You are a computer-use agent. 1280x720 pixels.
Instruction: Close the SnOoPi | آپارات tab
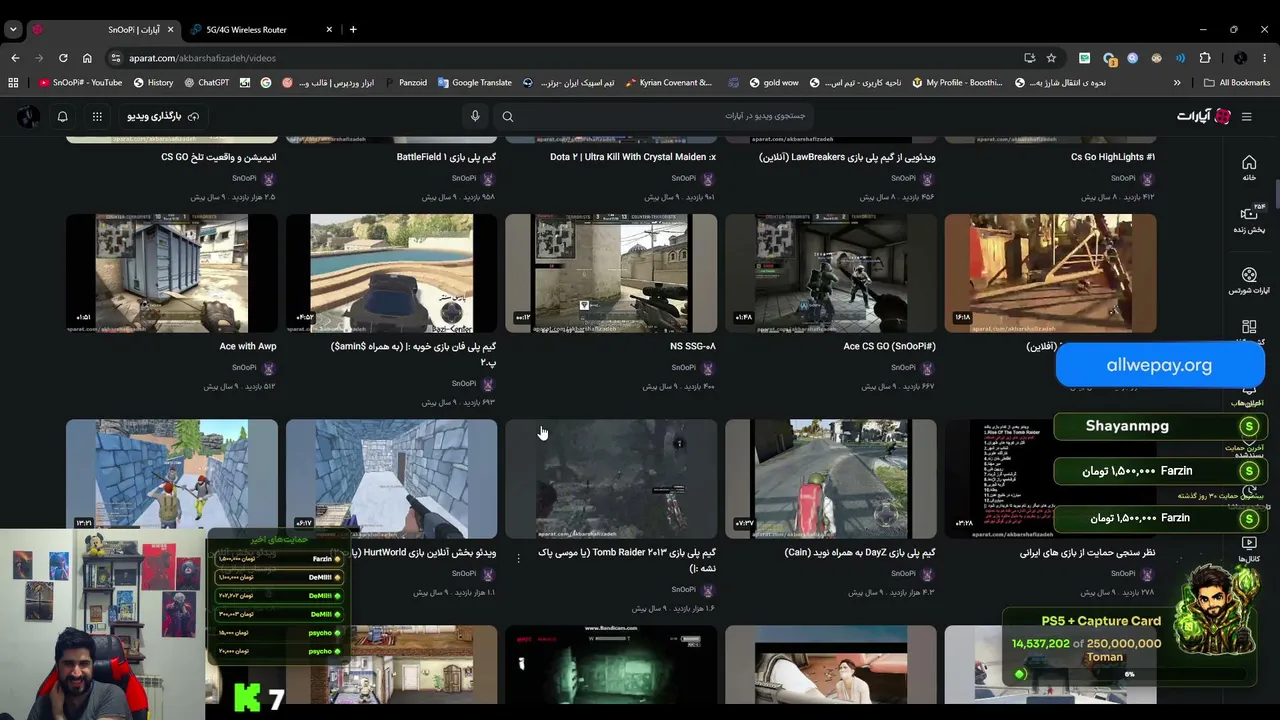[169, 30]
